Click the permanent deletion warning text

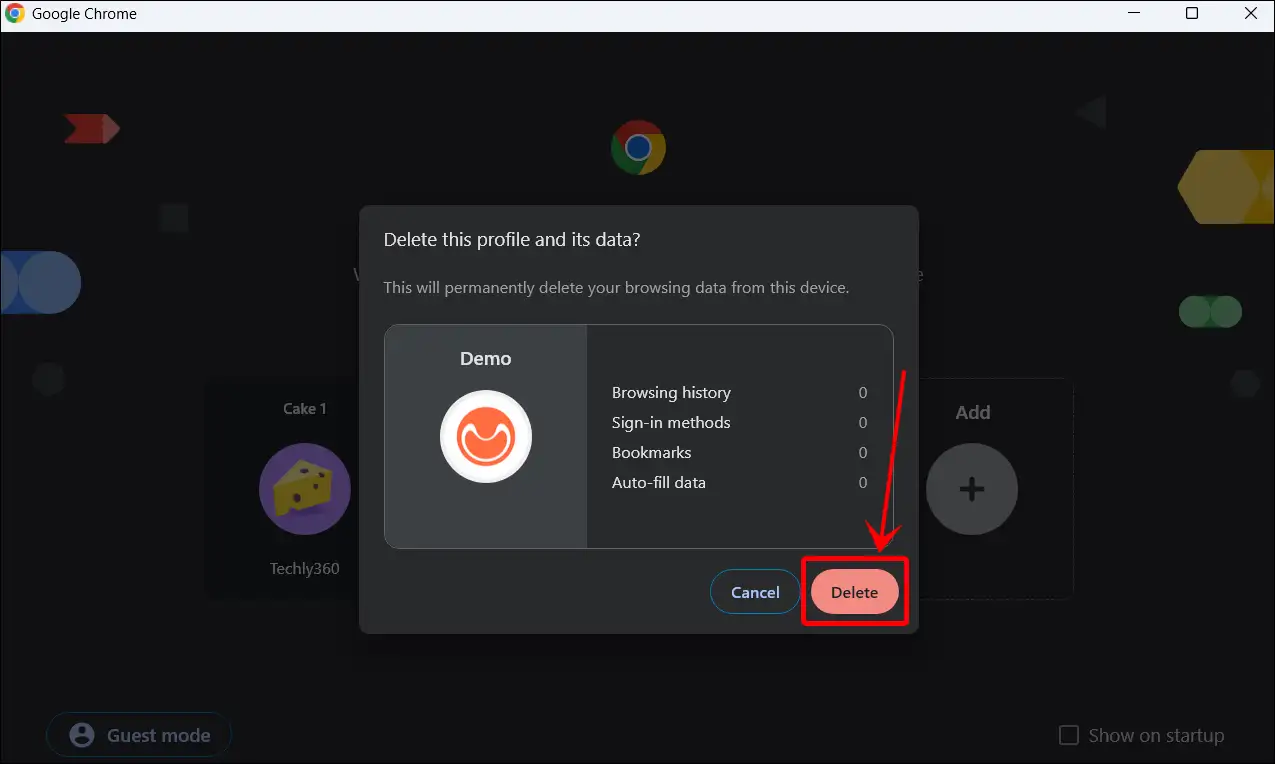point(616,288)
